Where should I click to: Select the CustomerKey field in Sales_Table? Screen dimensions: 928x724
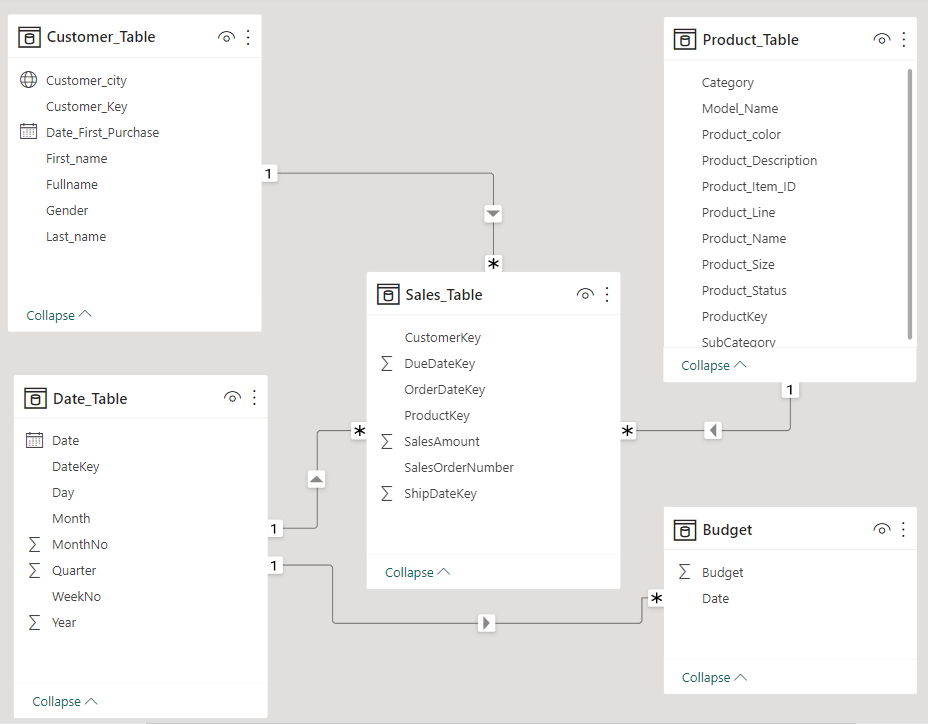[x=442, y=337]
